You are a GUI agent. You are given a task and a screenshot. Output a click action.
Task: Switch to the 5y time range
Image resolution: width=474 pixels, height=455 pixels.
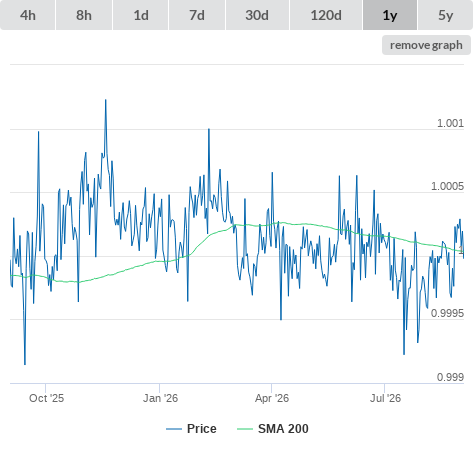tap(446, 15)
